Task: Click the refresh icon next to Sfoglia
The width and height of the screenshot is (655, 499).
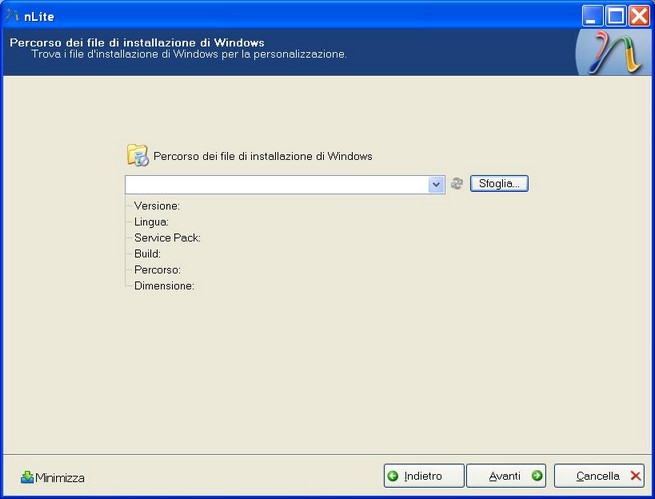Action: (x=457, y=184)
